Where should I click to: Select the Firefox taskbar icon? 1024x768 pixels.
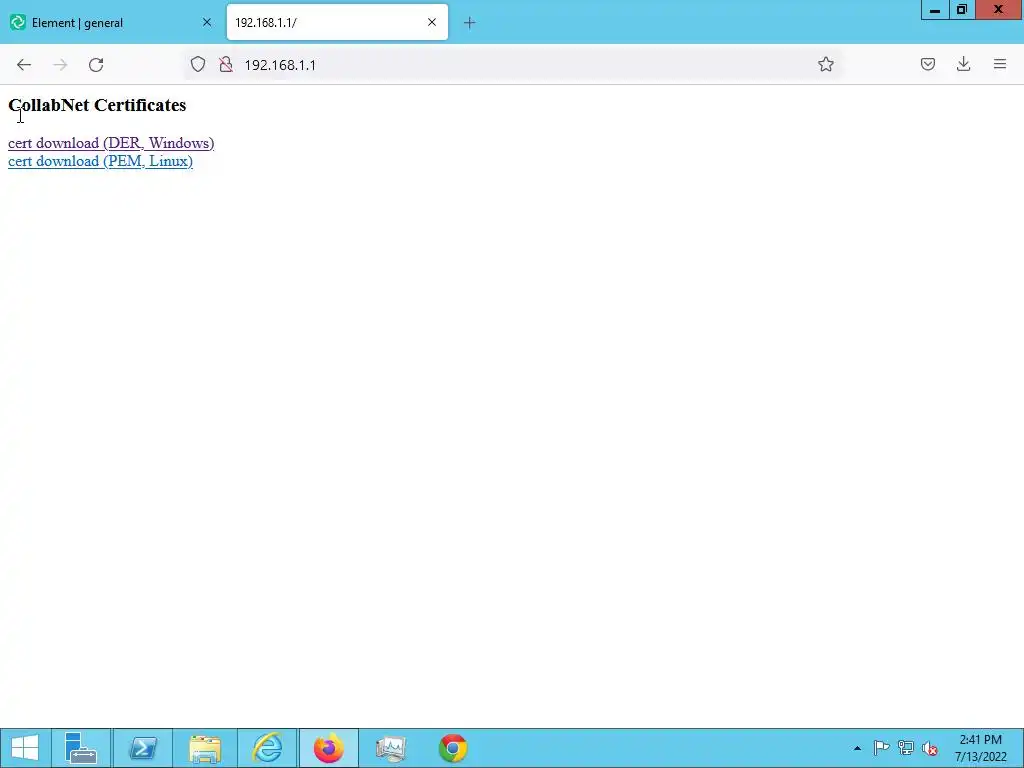(329, 748)
